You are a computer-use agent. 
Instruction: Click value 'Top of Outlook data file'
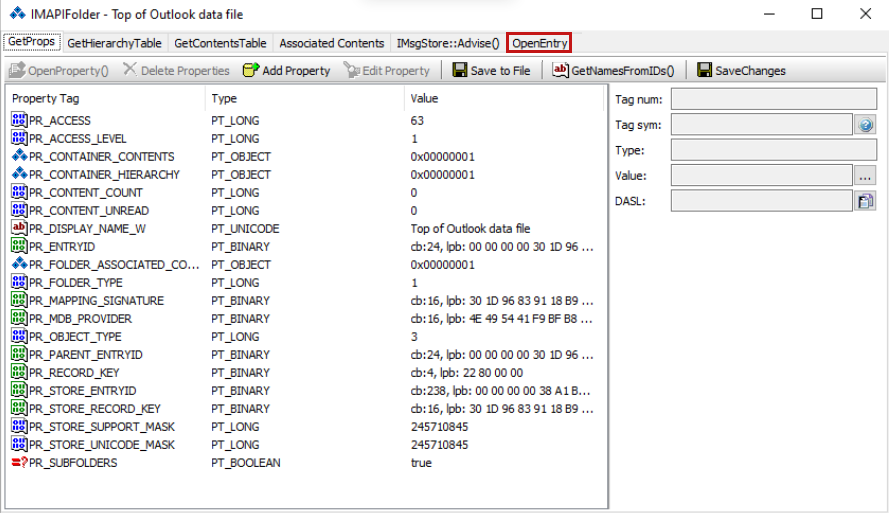click(471, 228)
